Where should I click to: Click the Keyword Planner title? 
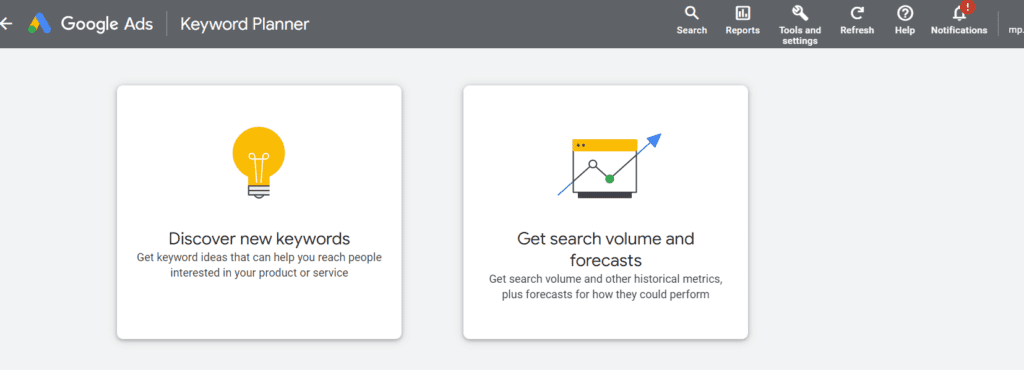pos(245,25)
